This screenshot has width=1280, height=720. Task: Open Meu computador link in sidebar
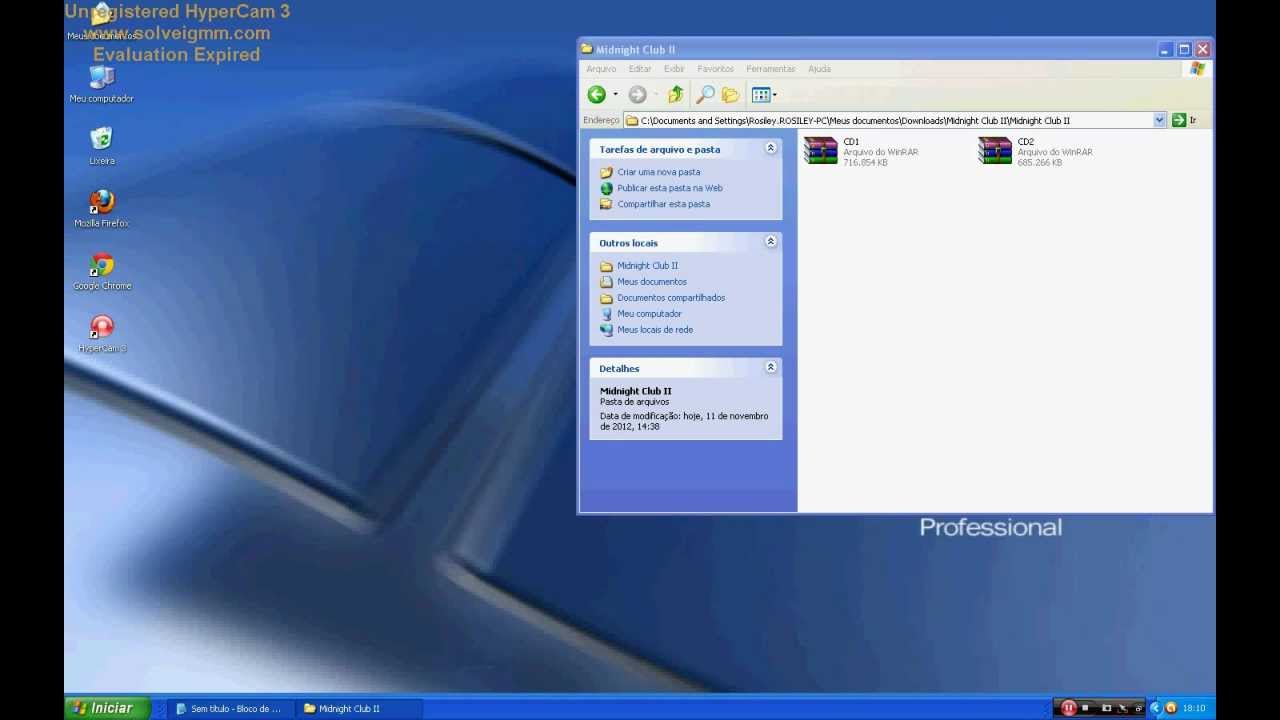coord(649,314)
